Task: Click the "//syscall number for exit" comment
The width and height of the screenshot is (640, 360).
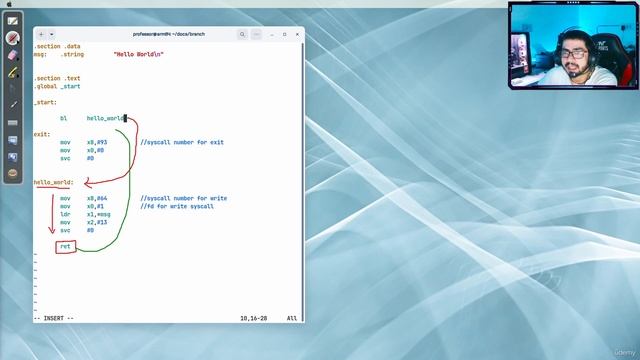Action: coord(182,142)
